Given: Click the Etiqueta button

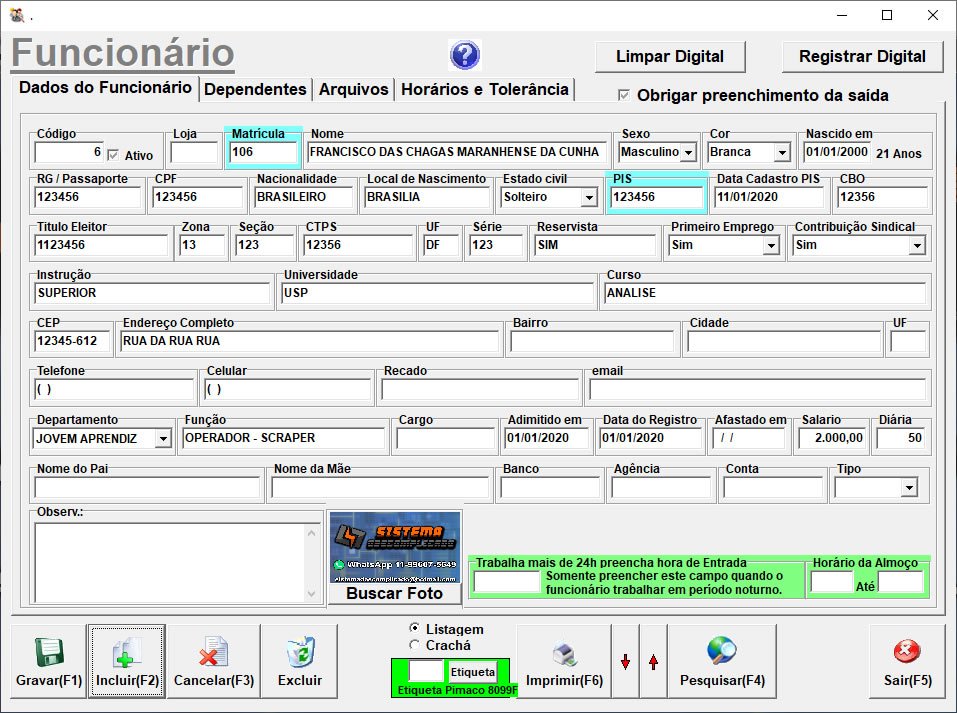Looking at the screenshot, I should [x=472, y=672].
